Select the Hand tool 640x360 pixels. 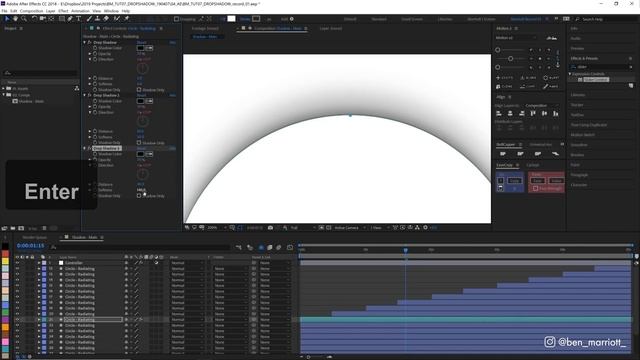(16, 19)
